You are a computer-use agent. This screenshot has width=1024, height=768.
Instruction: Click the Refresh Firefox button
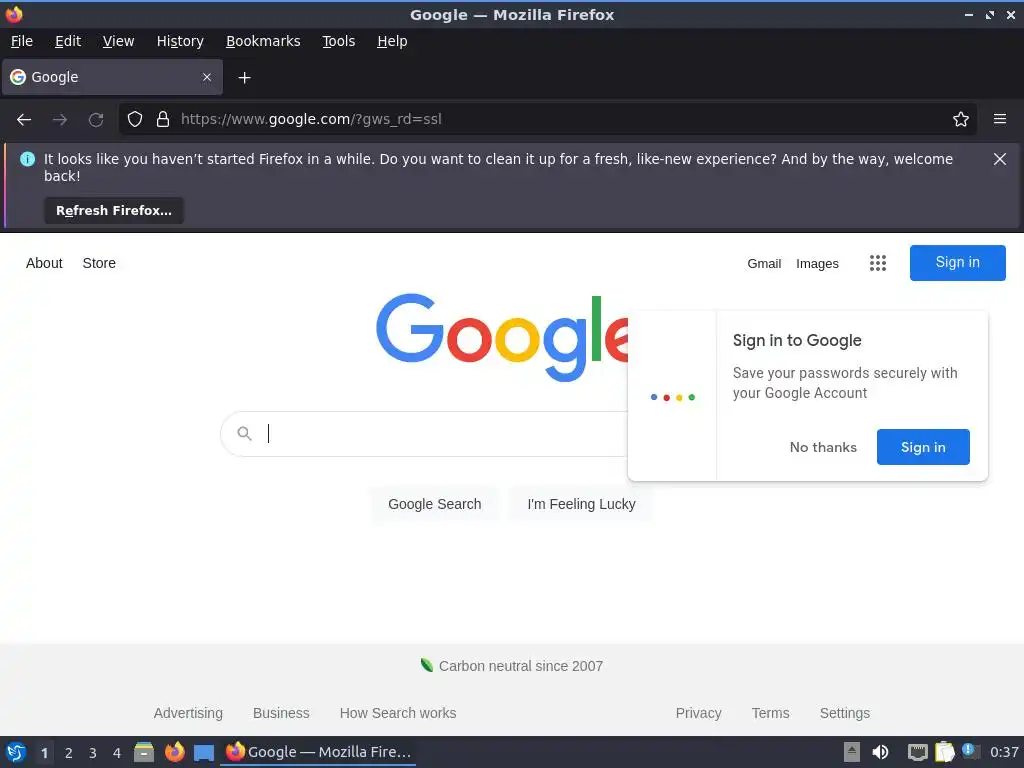(114, 210)
